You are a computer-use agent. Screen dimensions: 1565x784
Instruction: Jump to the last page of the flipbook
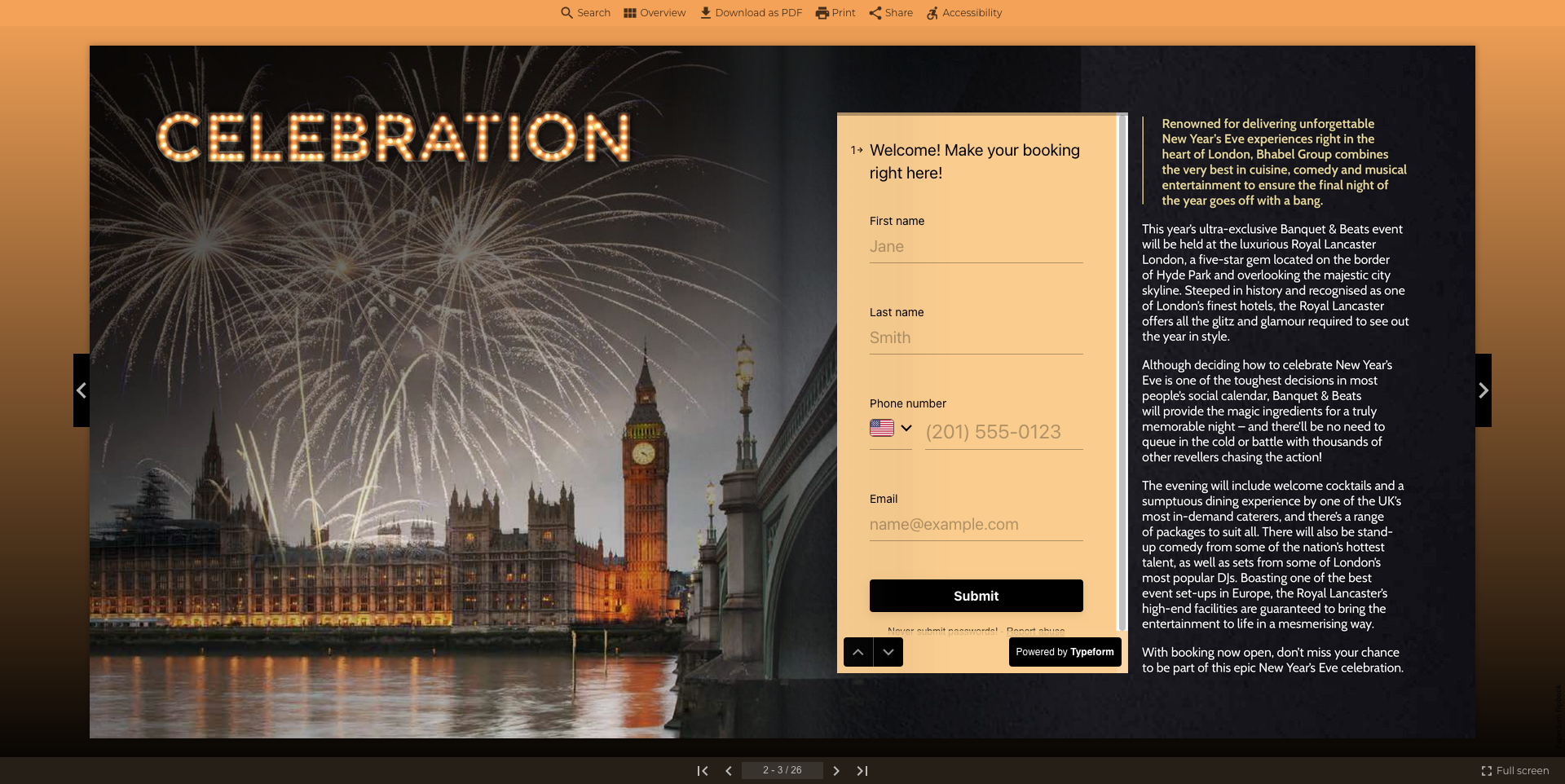click(862, 770)
